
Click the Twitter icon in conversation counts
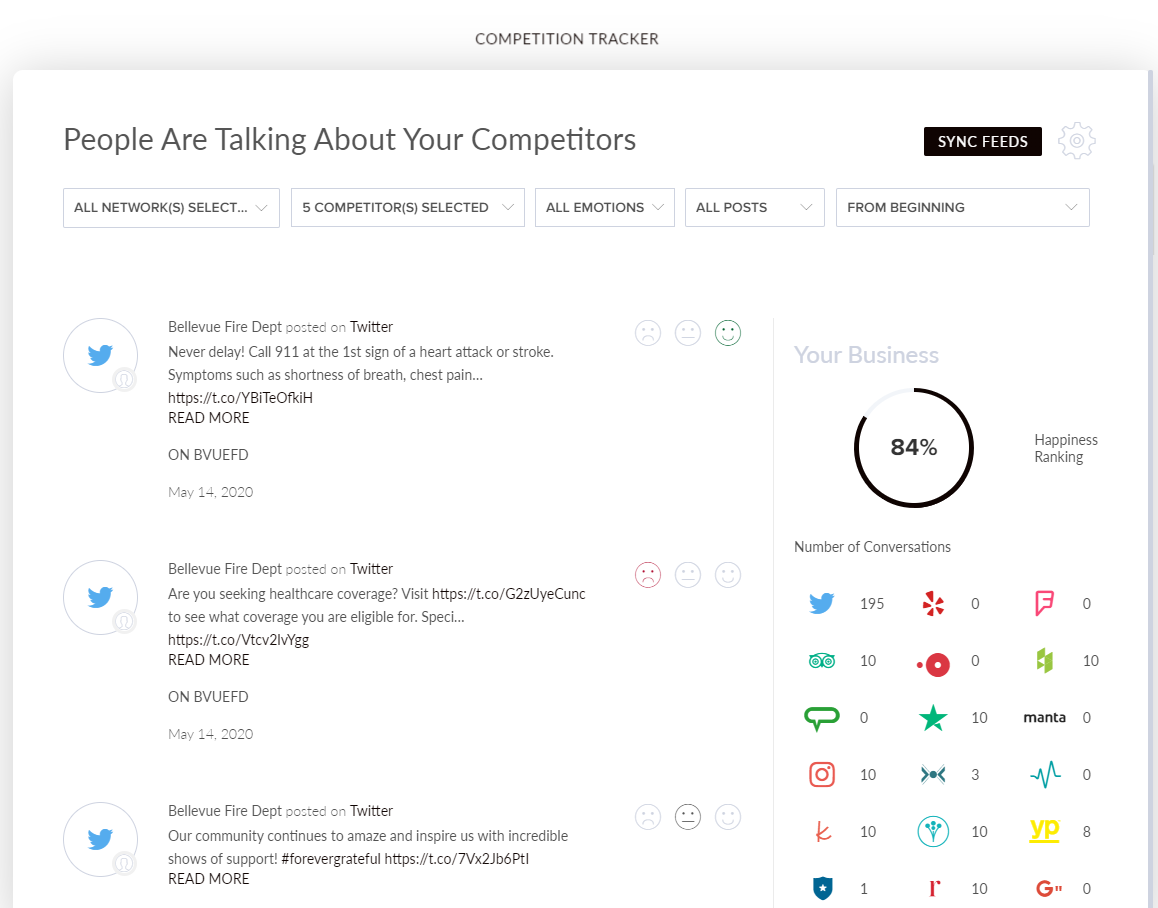pos(821,603)
